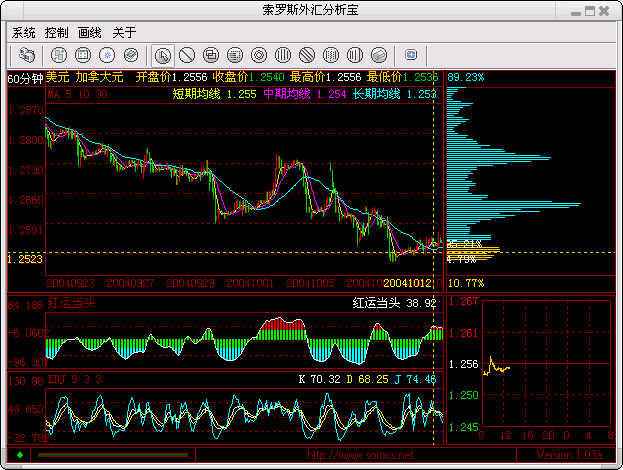Click the 20041012 date marker on axis

tap(410, 283)
